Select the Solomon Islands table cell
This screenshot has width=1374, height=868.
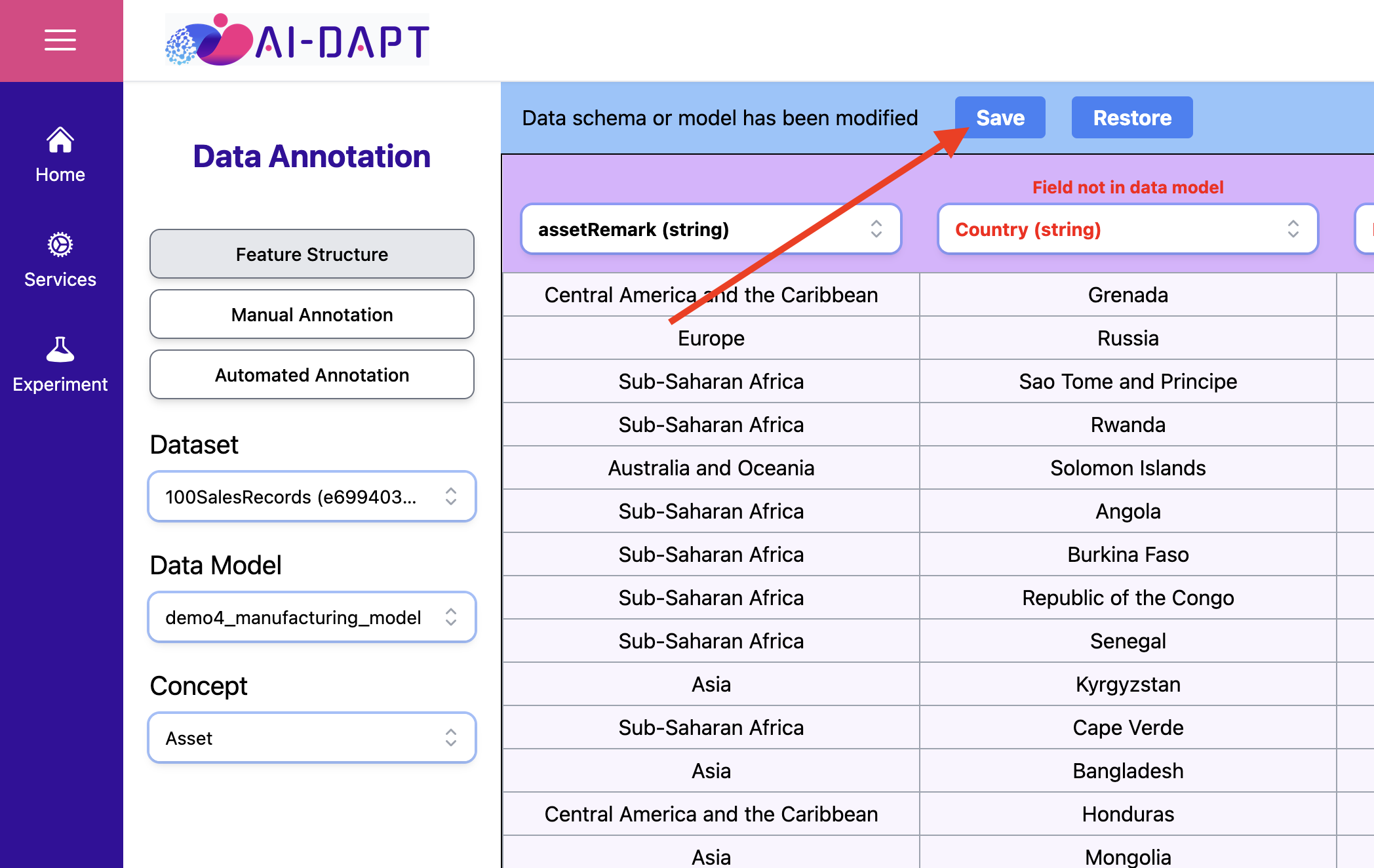tap(1128, 468)
